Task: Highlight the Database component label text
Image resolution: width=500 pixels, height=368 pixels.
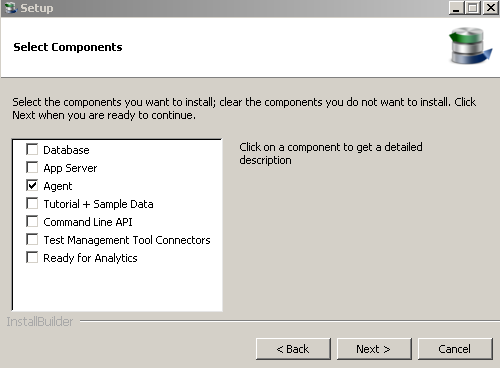Action: click(x=66, y=150)
